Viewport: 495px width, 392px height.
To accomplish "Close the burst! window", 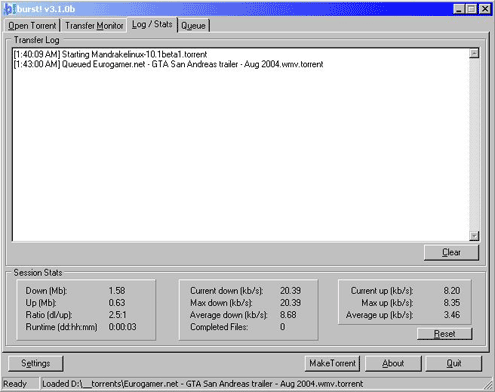I will tap(485, 9).
